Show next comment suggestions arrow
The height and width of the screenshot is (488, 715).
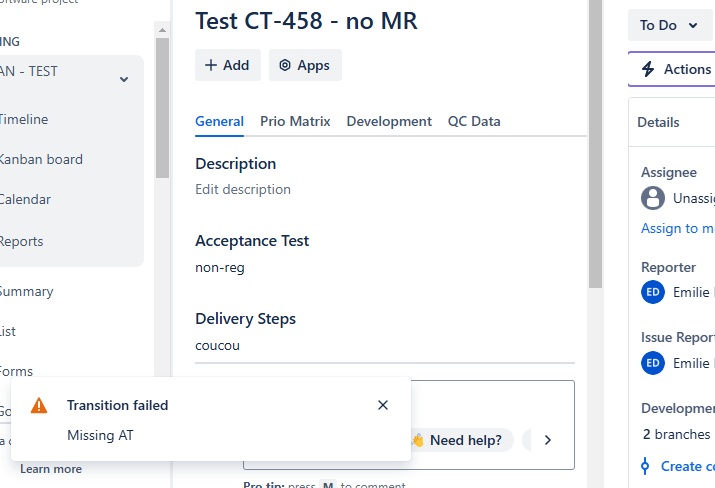(548, 440)
